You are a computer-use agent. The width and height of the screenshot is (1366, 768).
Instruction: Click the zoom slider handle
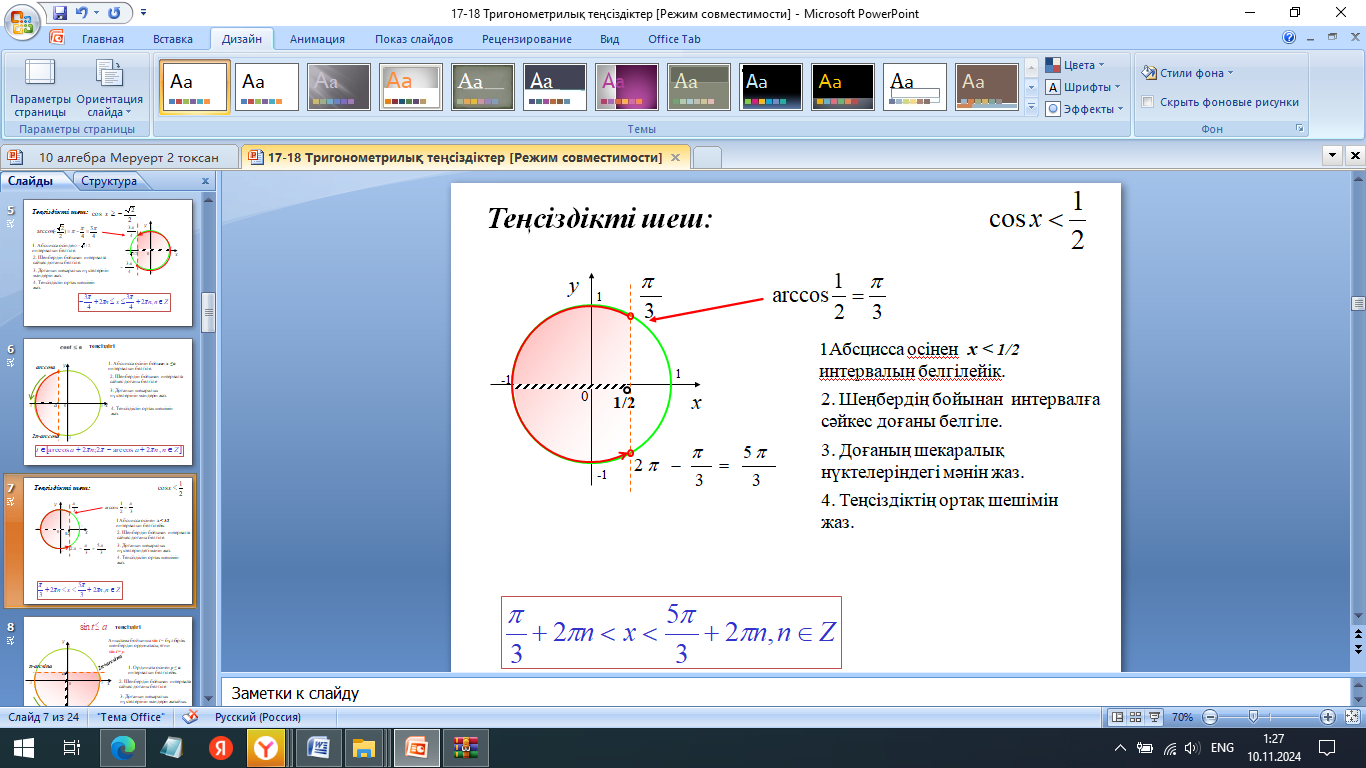point(1254,717)
